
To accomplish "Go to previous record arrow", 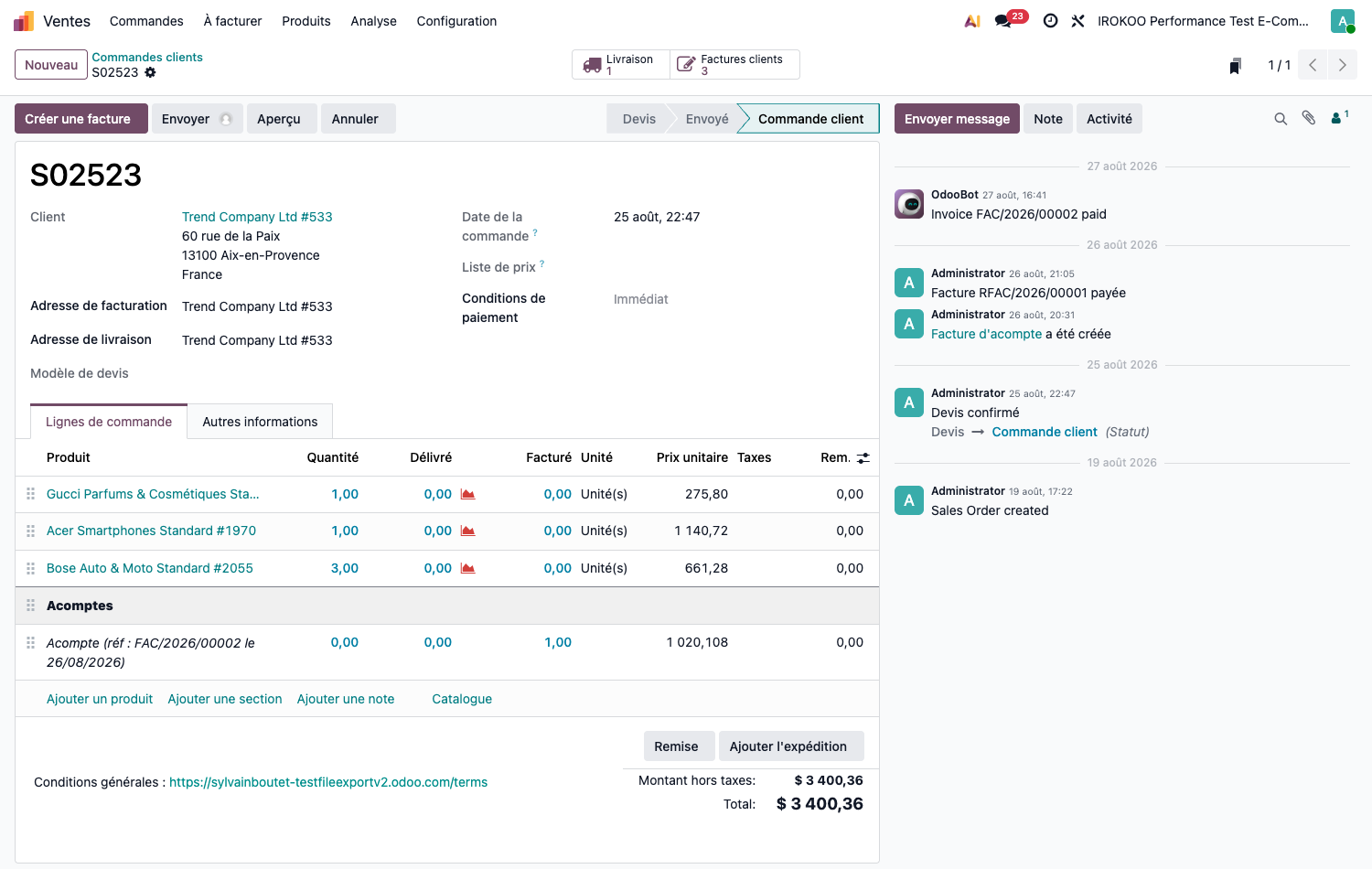I will (1313, 65).
